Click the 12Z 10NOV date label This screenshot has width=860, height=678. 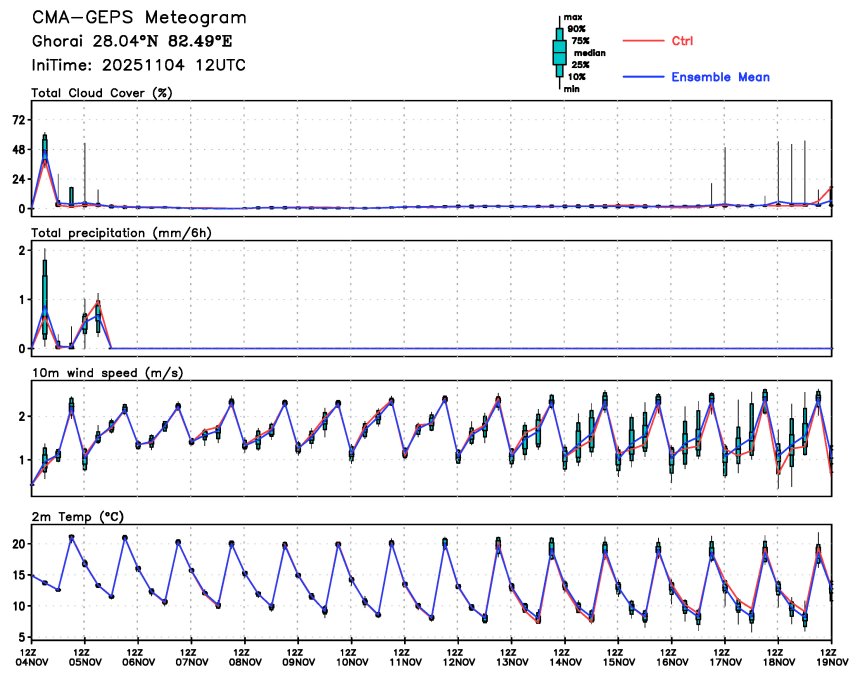(x=352, y=657)
